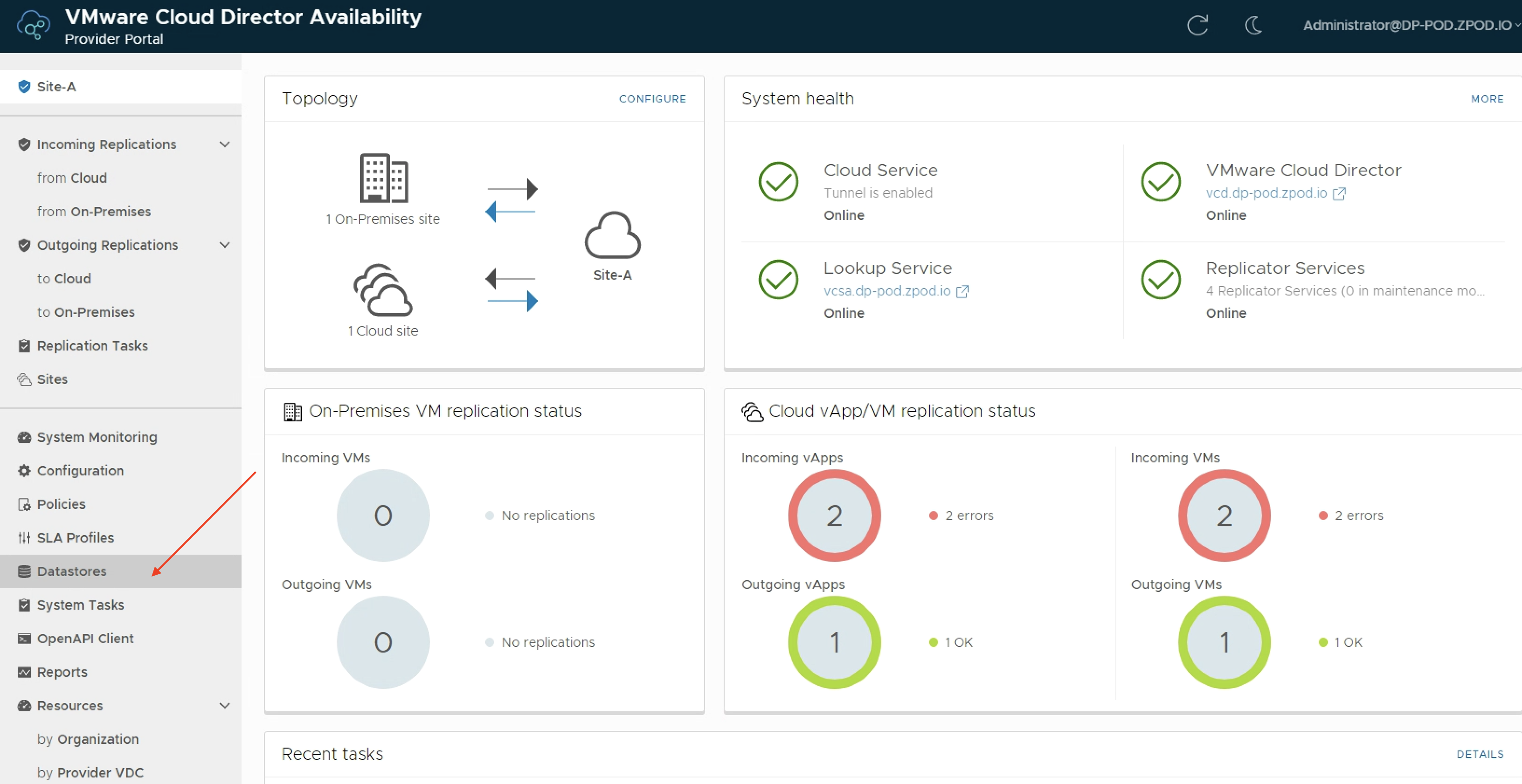Image resolution: width=1522 pixels, height=784 pixels.
Task: Click the Cloud site clouds icon
Action: click(x=383, y=290)
